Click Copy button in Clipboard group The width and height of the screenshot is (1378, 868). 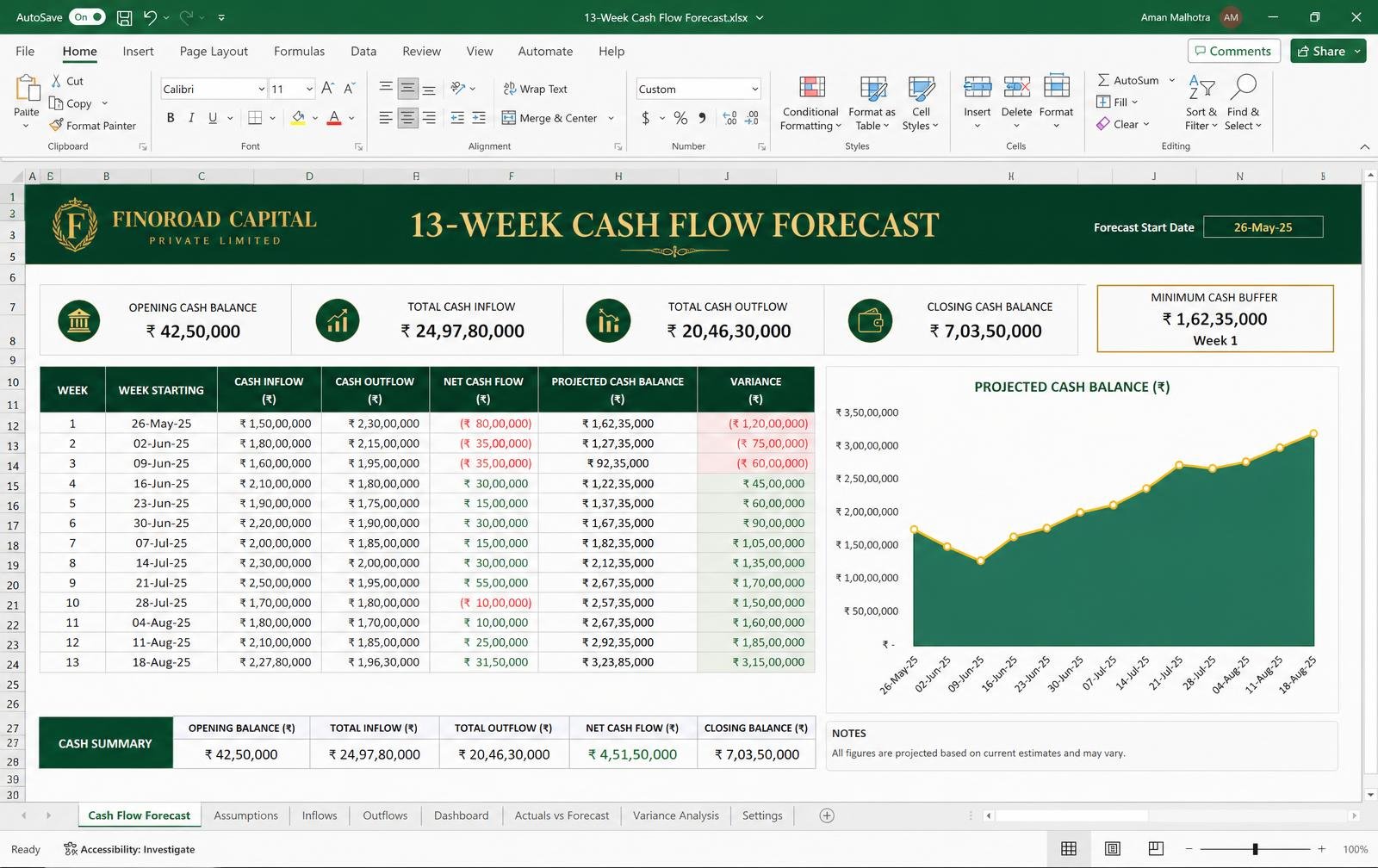tap(71, 103)
